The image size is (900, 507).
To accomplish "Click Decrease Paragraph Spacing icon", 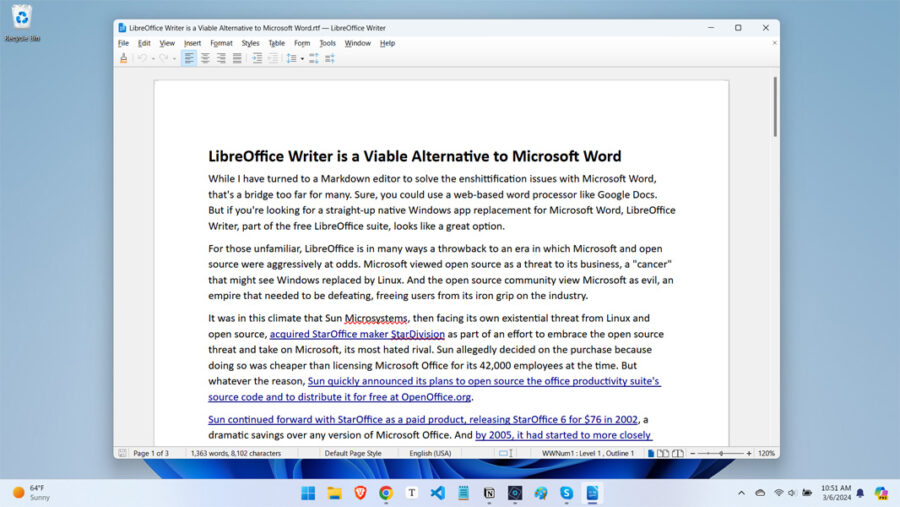I will [x=330, y=58].
